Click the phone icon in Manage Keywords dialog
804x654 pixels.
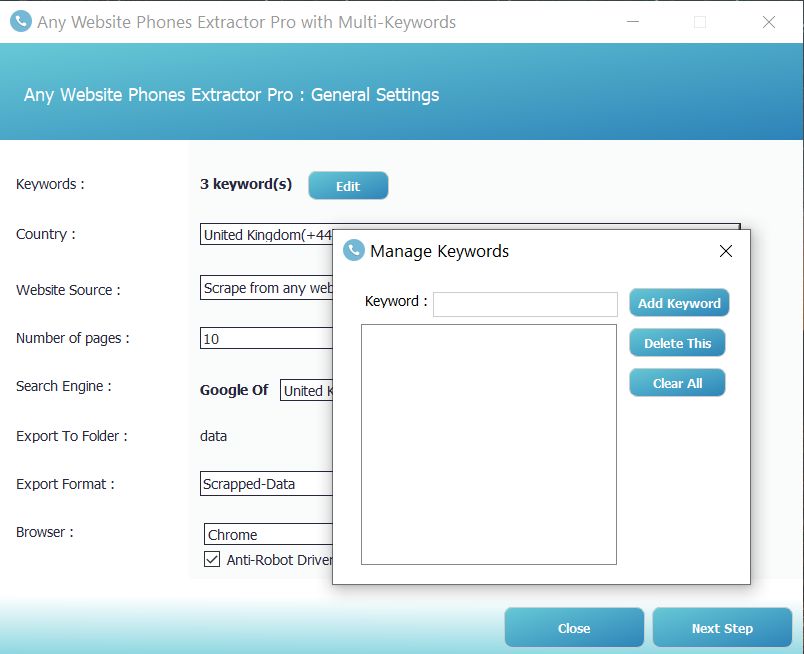[354, 250]
